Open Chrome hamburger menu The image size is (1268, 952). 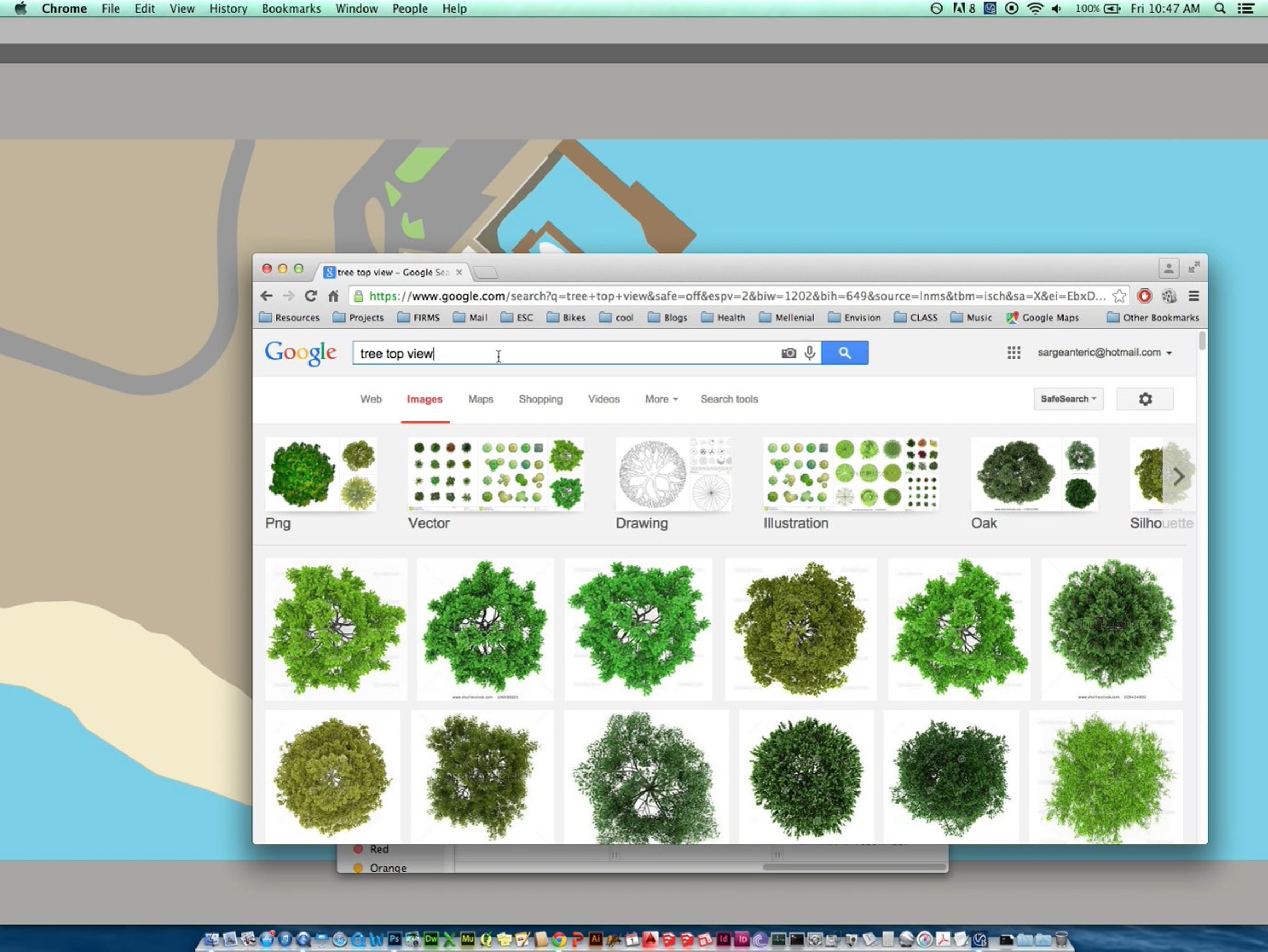[1194, 296]
